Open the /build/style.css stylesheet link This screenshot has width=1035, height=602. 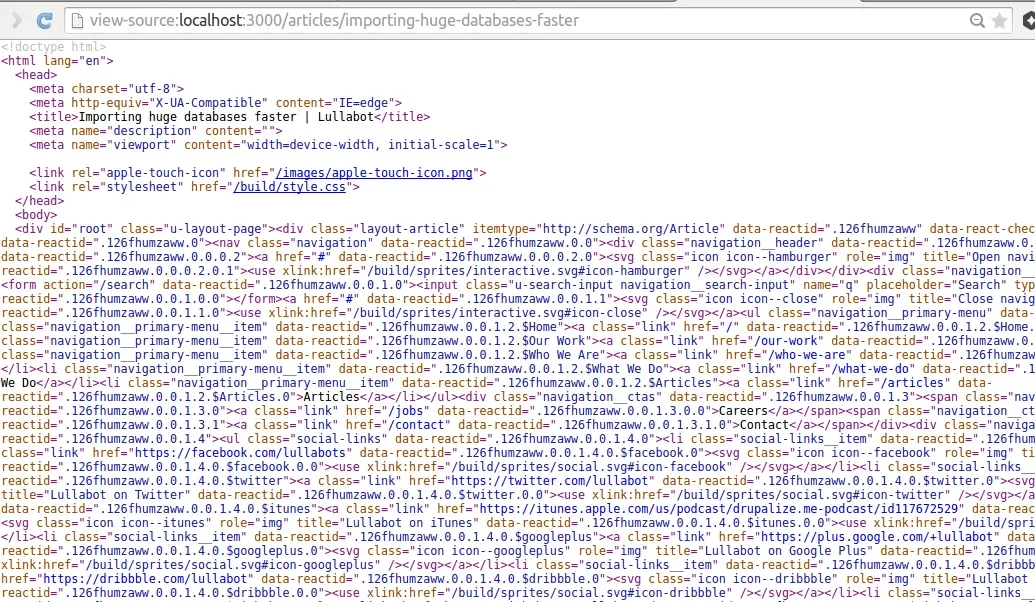coord(292,187)
